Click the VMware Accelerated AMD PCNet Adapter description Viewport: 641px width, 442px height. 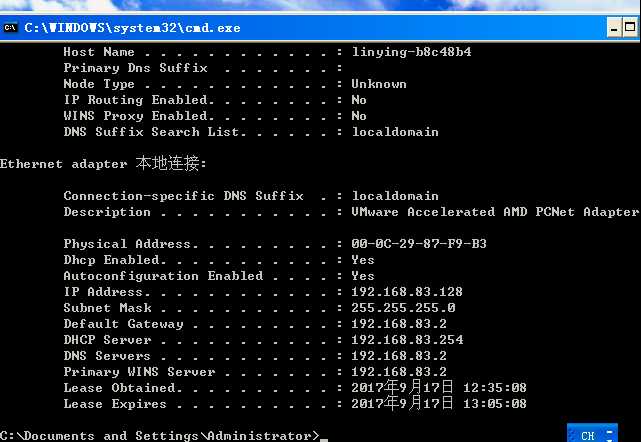tap(495, 212)
